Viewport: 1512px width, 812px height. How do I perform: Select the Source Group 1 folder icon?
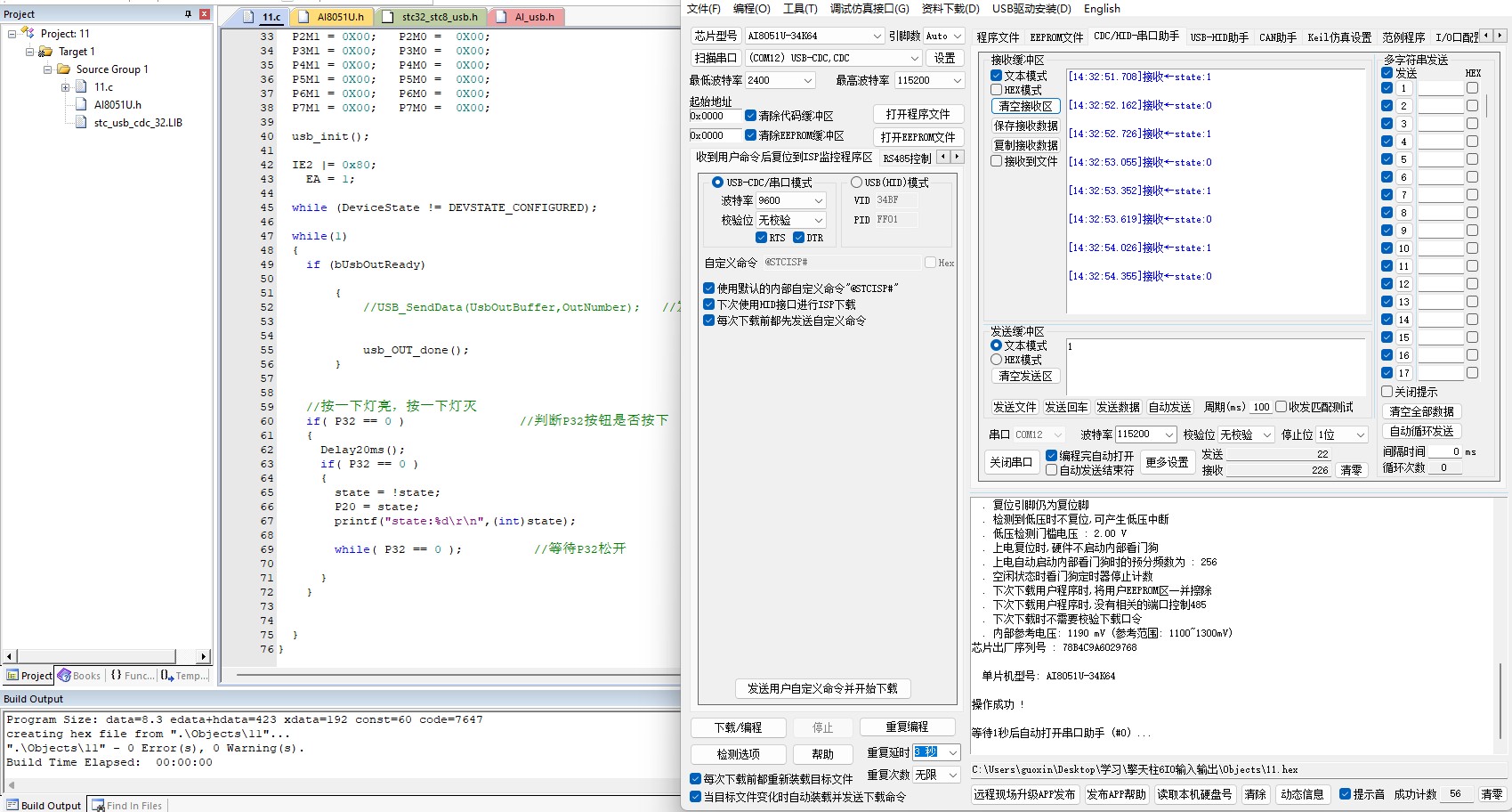pyautogui.click(x=63, y=69)
